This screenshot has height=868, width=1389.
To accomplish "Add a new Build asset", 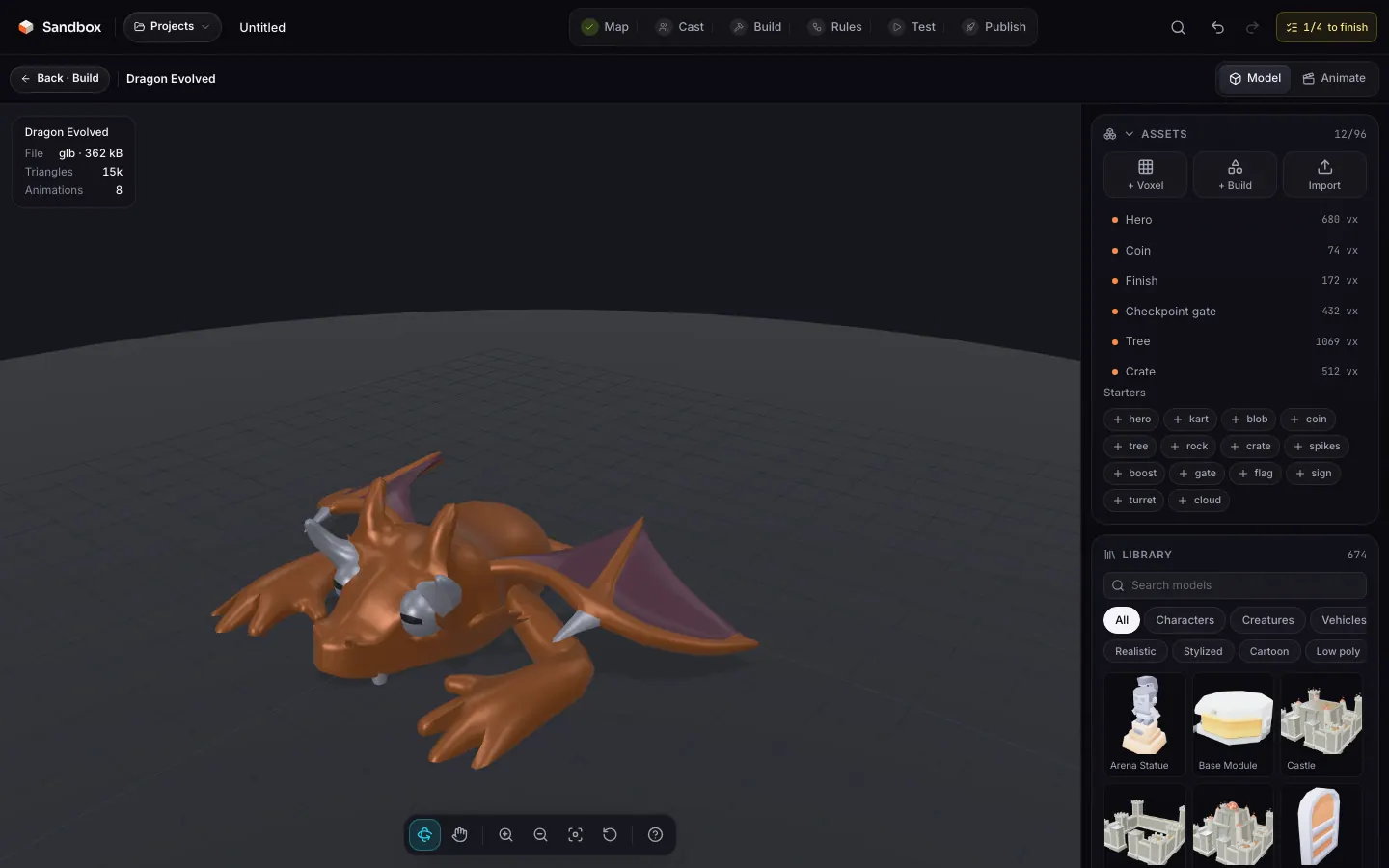I will tap(1235, 175).
